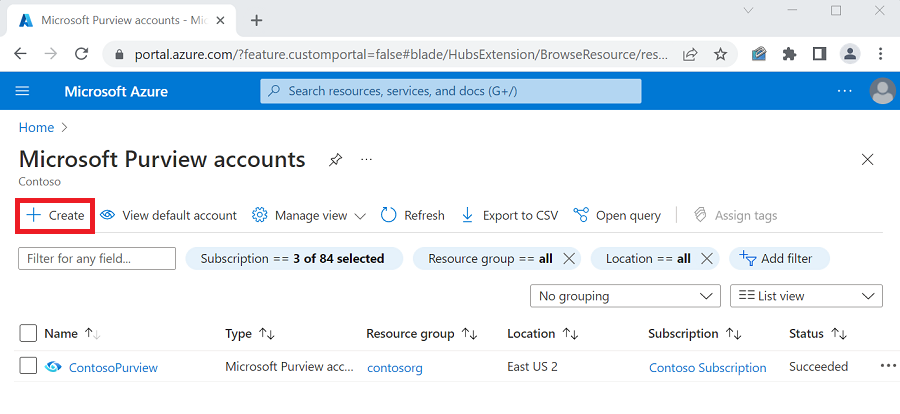Click the Azure search resources box
This screenshot has height=414, width=900.
(x=451, y=91)
